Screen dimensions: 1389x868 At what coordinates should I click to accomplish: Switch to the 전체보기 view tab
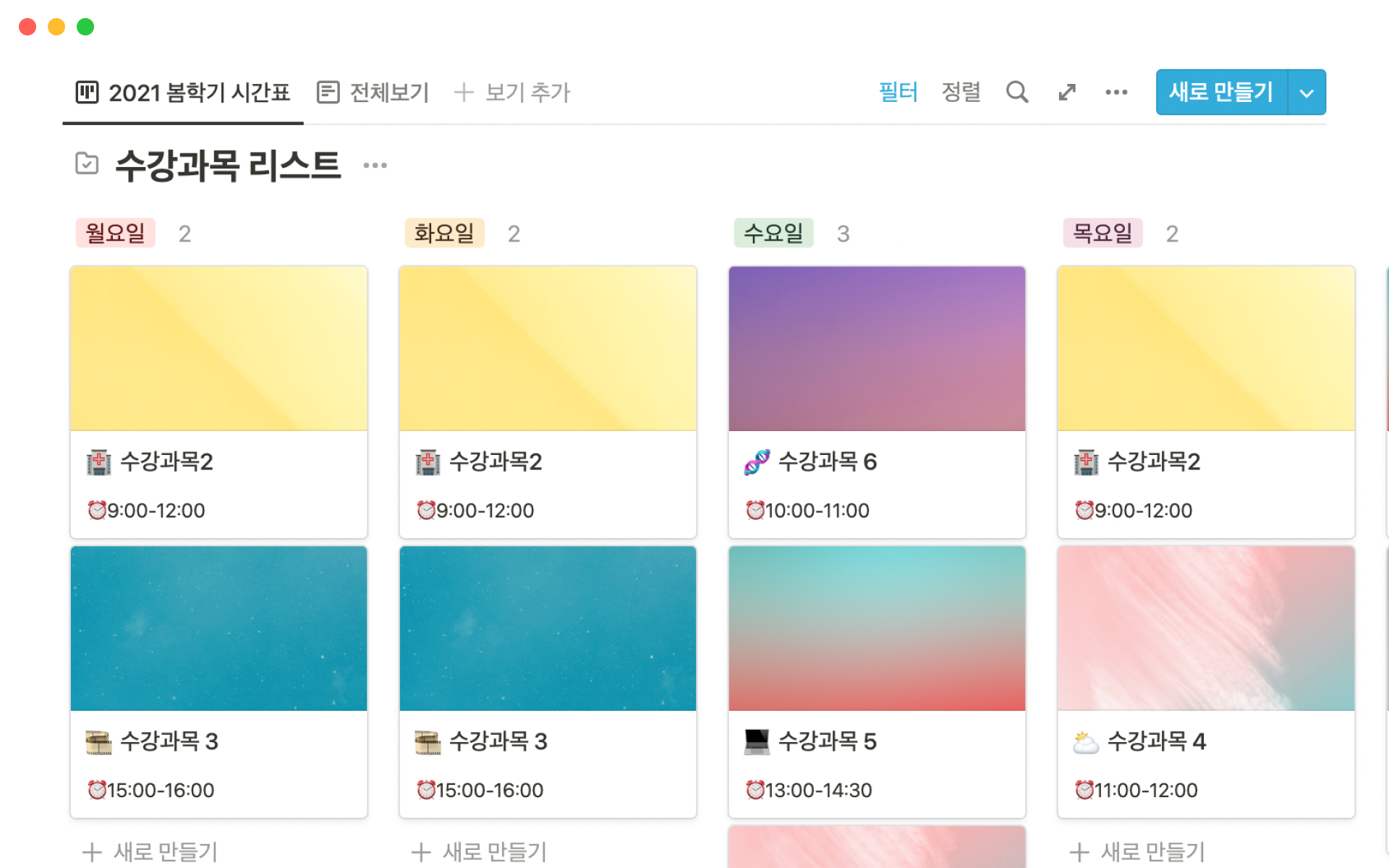click(373, 93)
